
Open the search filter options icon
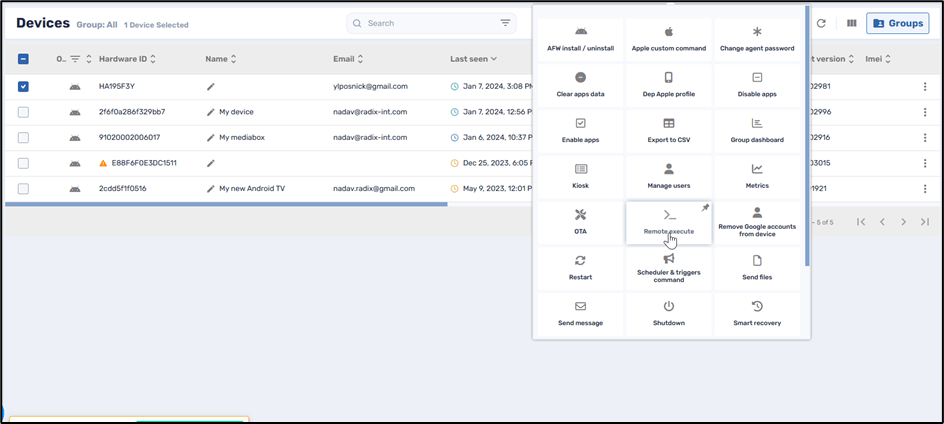coord(505,23)
